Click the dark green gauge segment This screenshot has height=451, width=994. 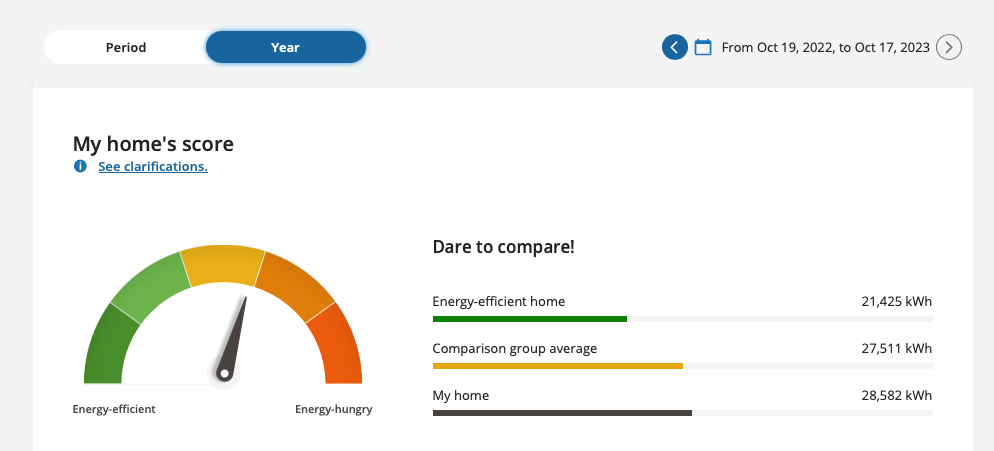(105, 346)
